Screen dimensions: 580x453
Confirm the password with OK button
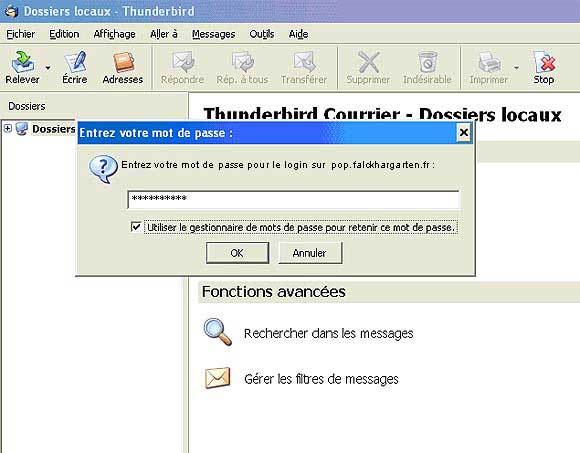[x=237, y=253]
